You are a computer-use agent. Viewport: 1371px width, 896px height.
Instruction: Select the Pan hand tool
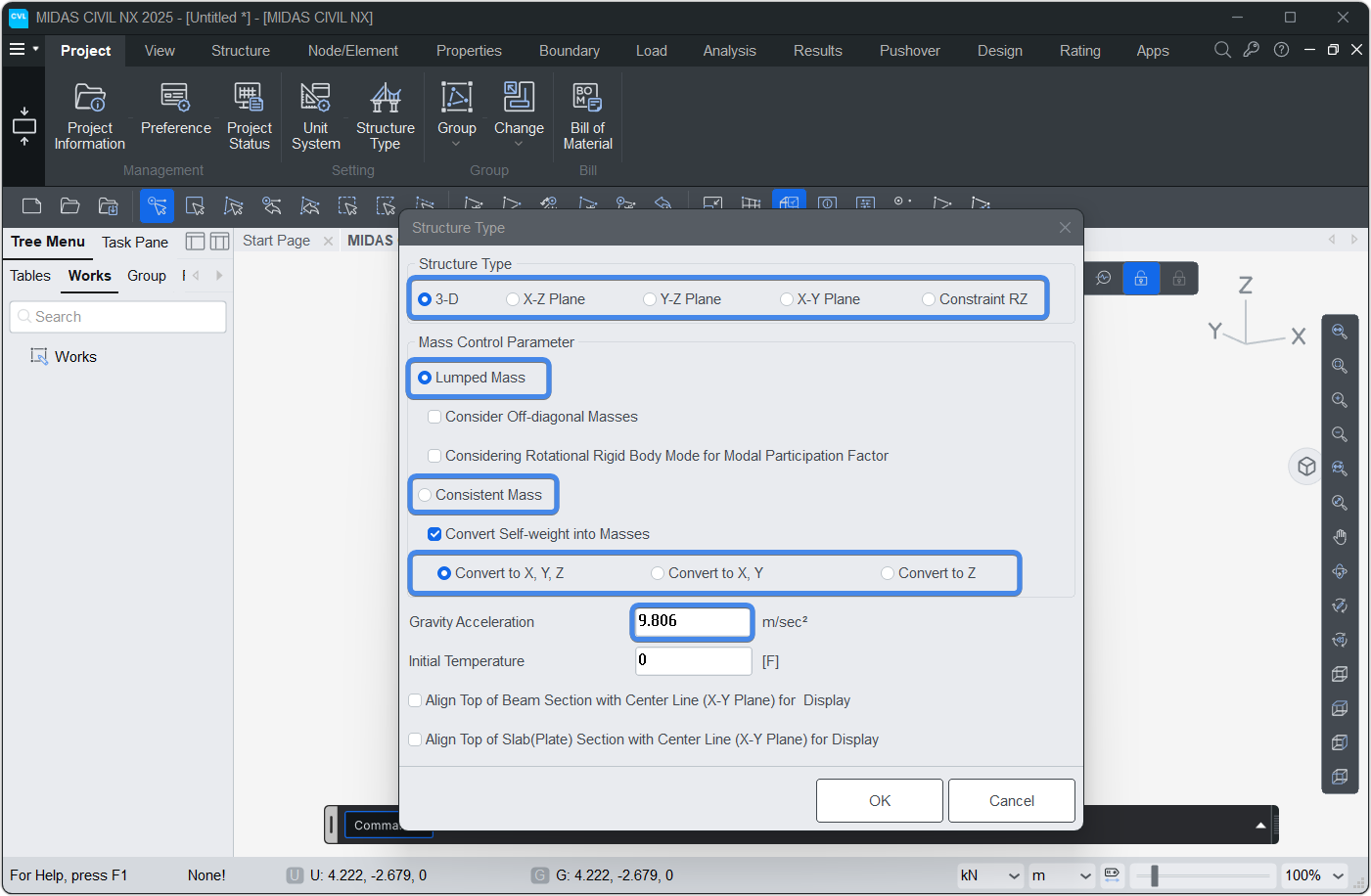(x=1340, y=537)
